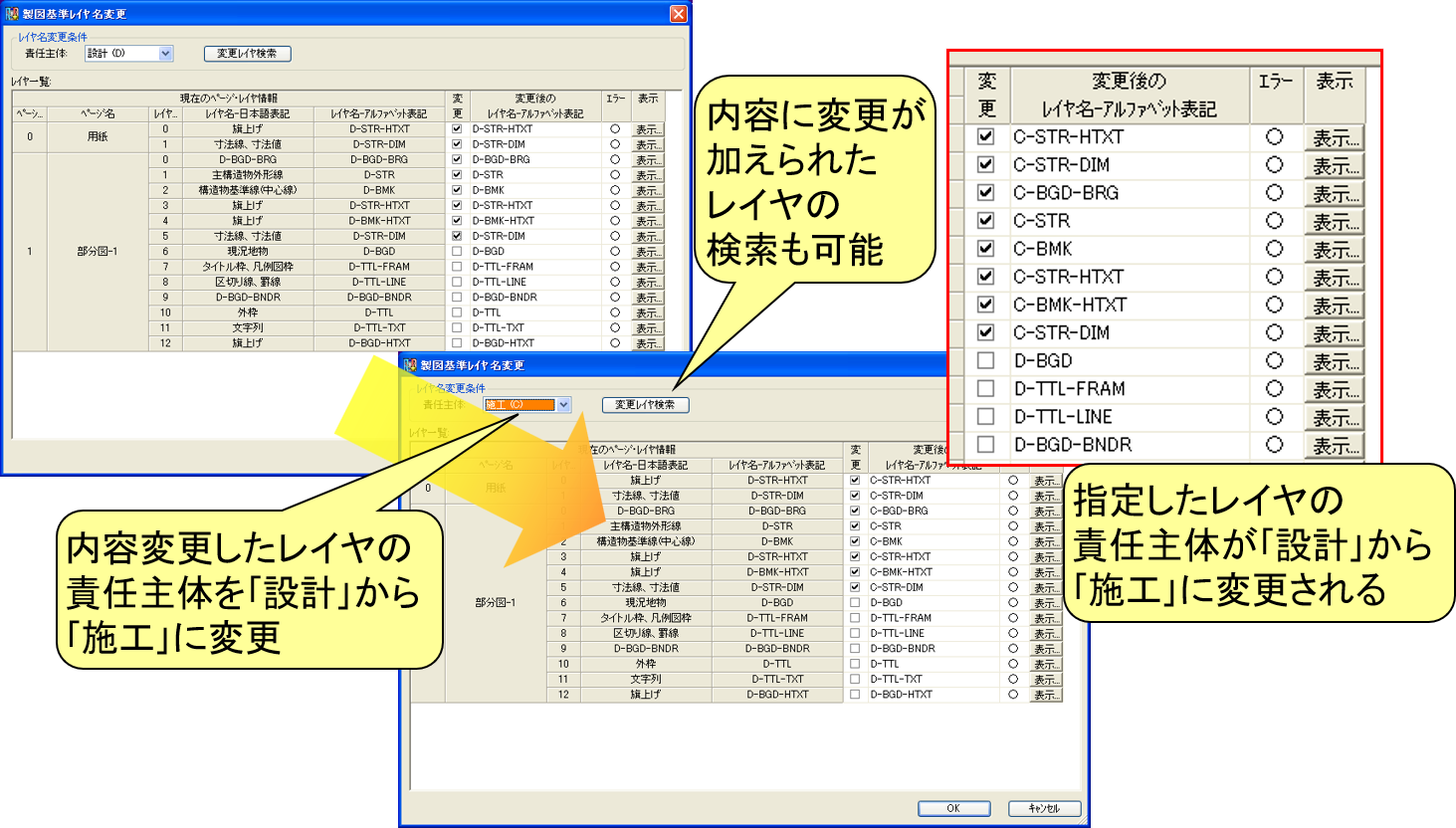The width and height of the screenshot is (1456, 828).
Task: Tick D-TTL-TXT row checkbox in front dialog
Action: 855,679
